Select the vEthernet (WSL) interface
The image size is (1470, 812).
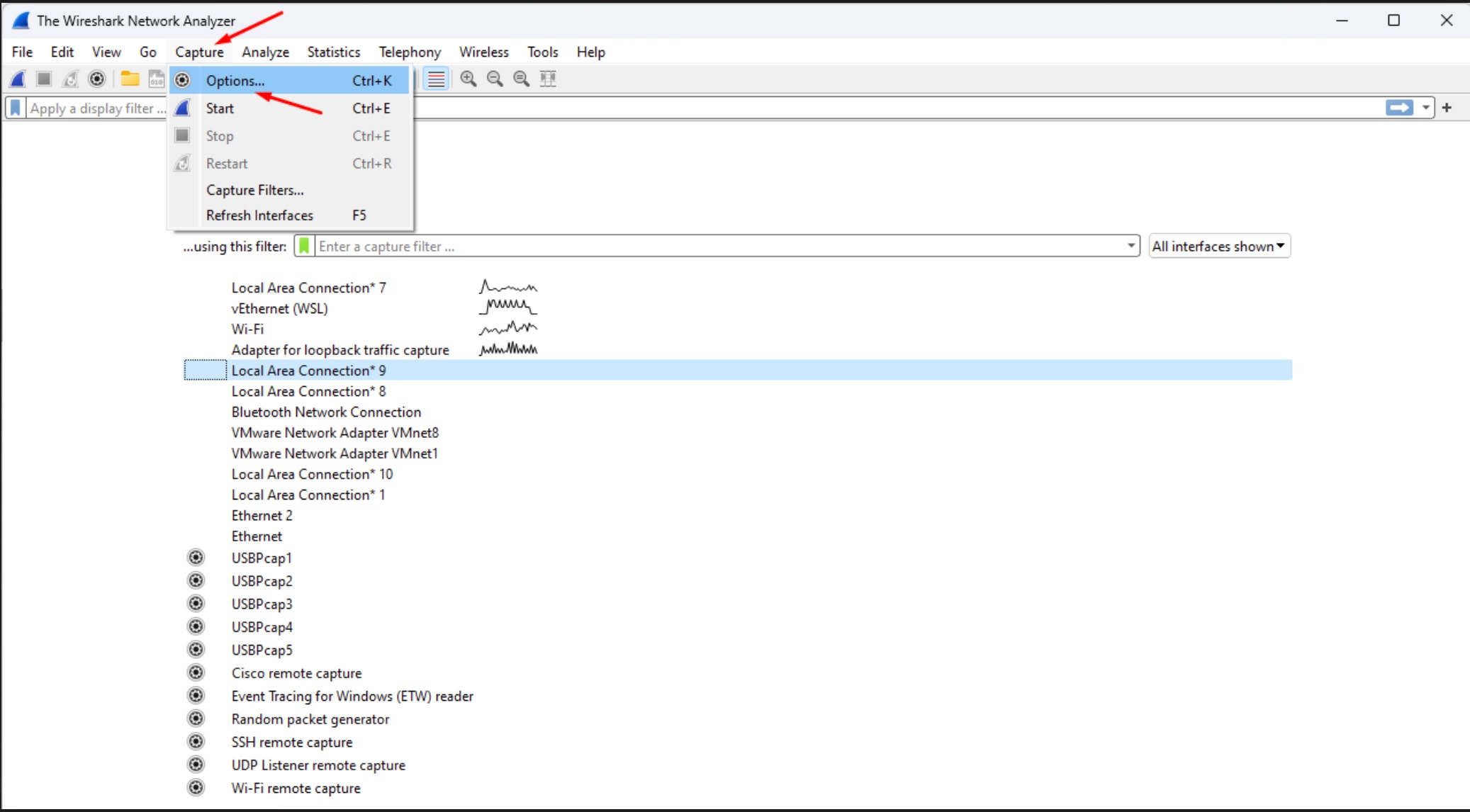click(279, 308)
